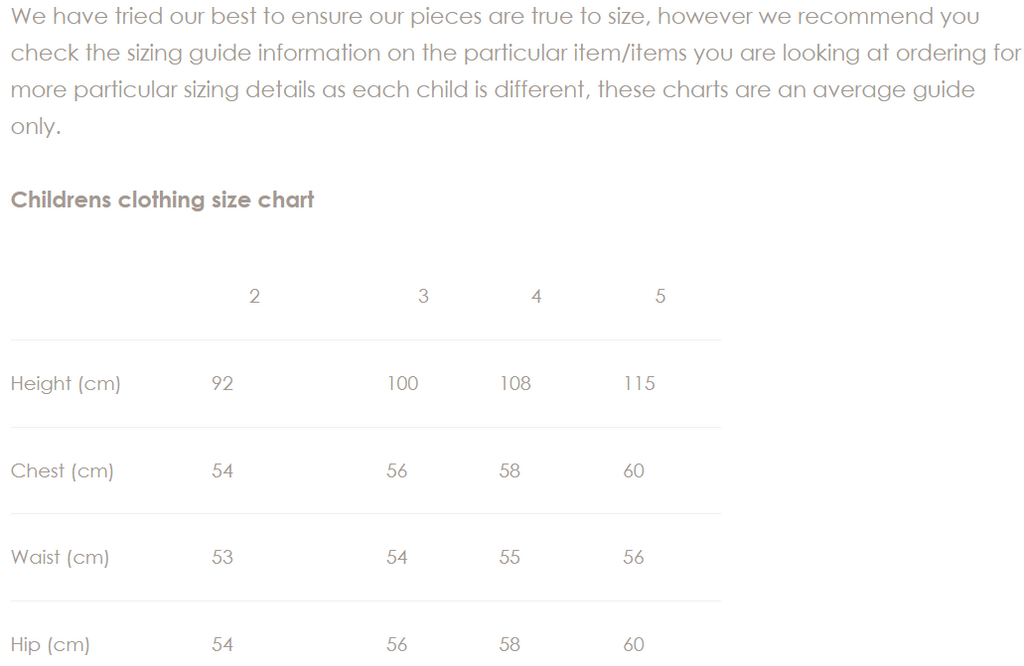Click the Waist (cm) row label
This screenshot has width=1024, height=666.
[60, 558]
